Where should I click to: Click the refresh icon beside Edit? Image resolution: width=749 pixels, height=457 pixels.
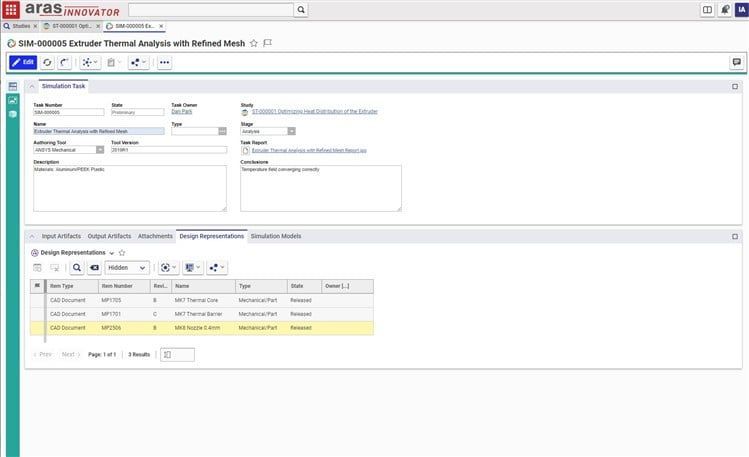tap(47, 63)
